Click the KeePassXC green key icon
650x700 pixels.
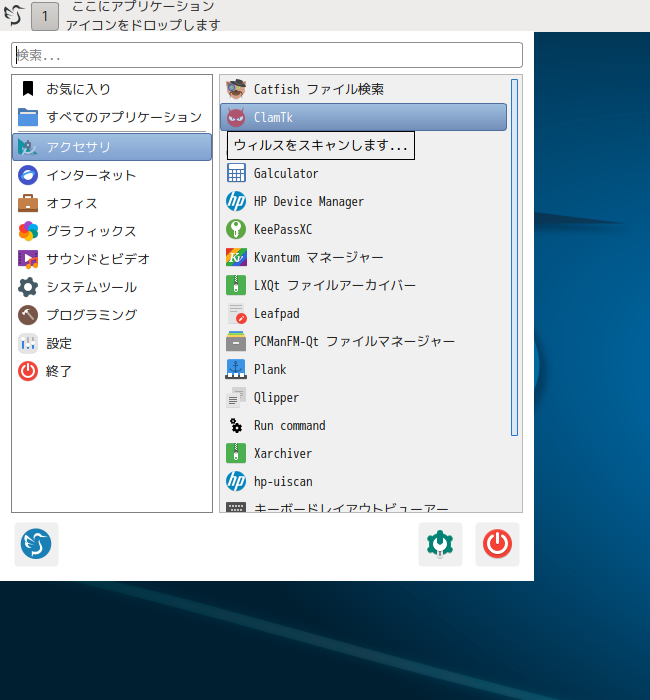click(x=236, y=229)
